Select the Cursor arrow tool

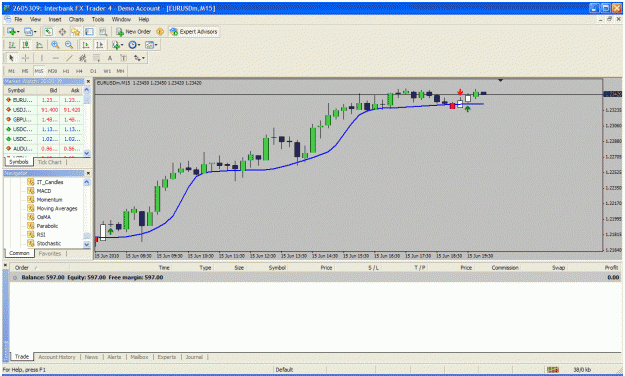click(11, 58)
